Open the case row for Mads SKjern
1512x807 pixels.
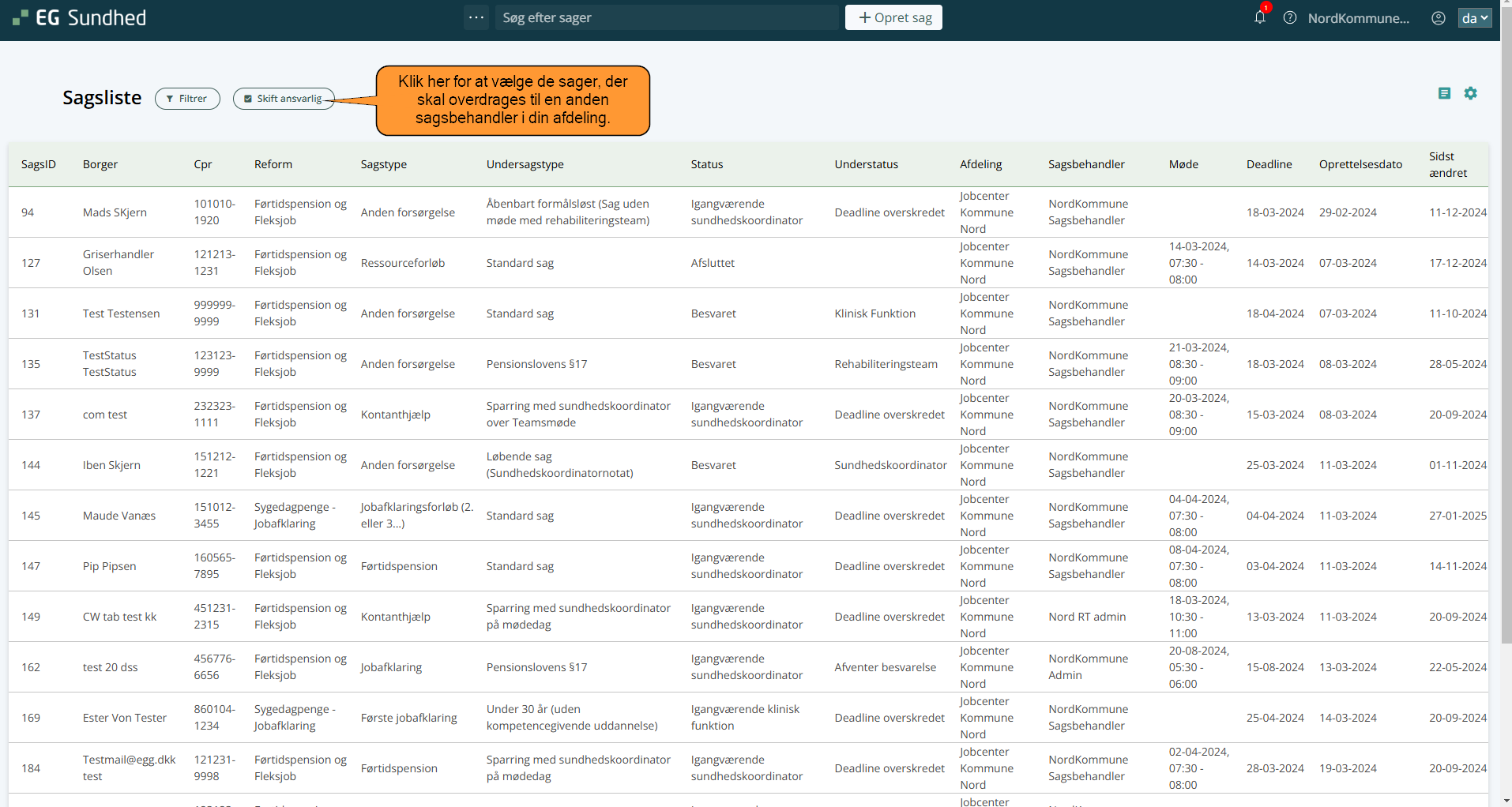click(115, 212)
